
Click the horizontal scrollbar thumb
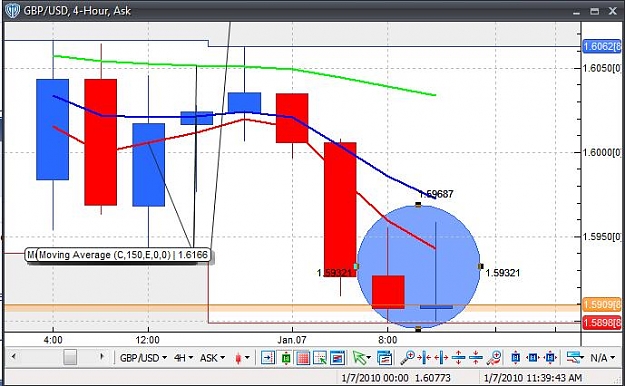coord(70,357)
